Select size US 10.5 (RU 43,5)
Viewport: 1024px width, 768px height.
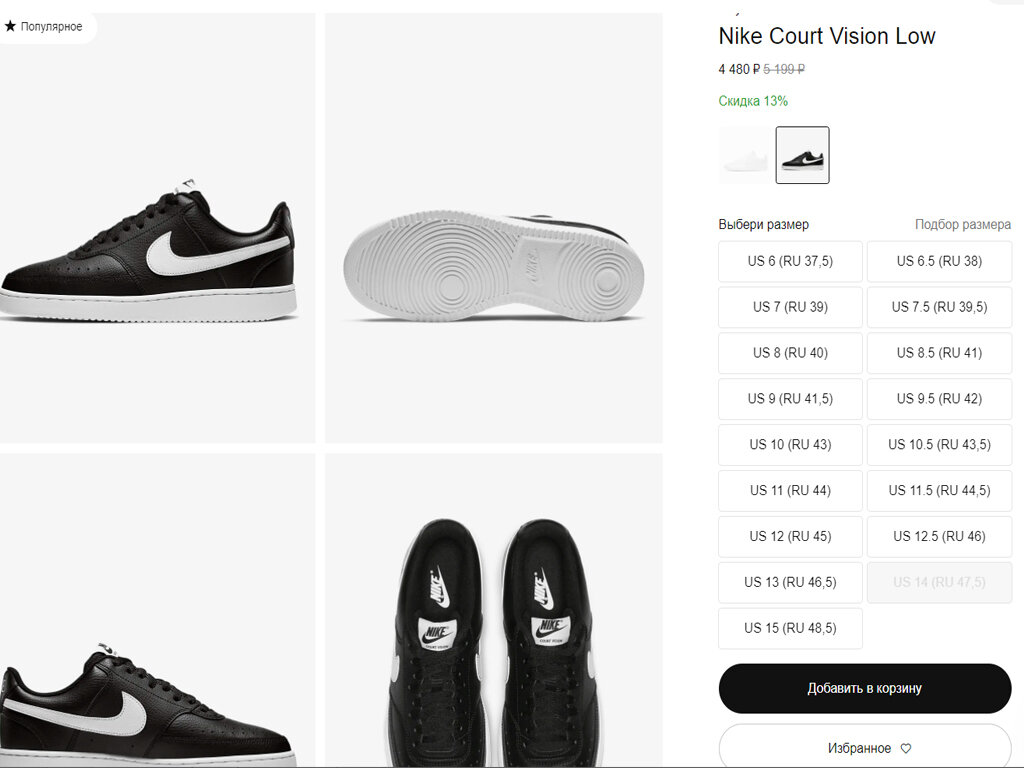coord(939,445)
